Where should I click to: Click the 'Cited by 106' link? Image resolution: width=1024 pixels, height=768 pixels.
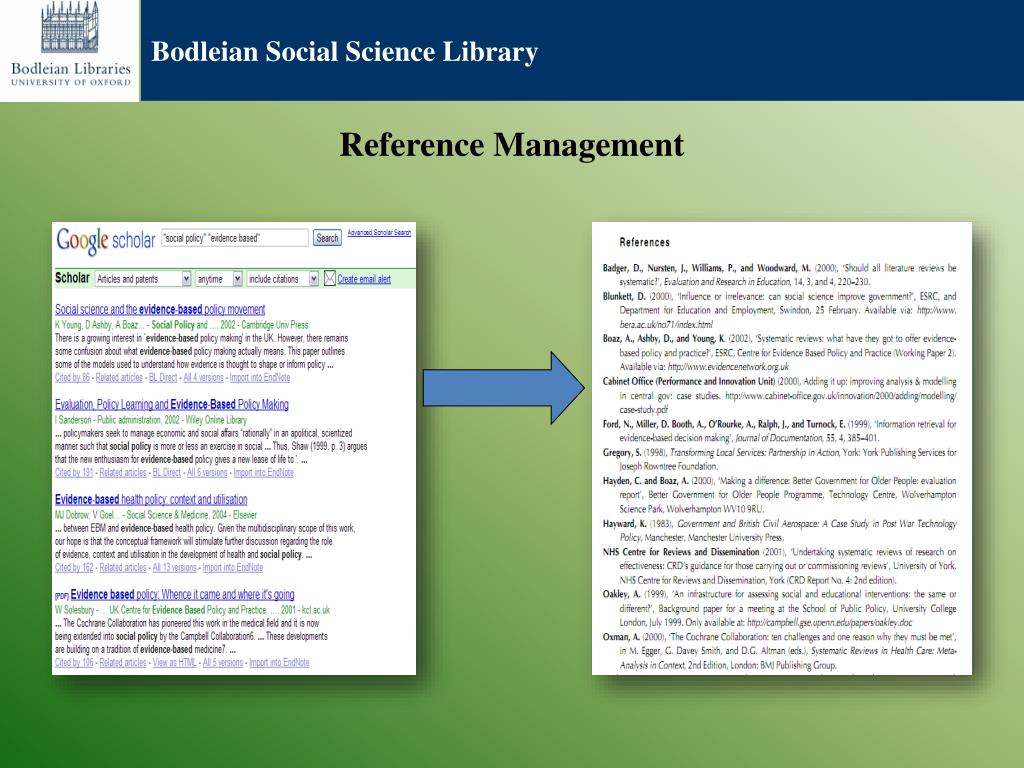(74, 662)
